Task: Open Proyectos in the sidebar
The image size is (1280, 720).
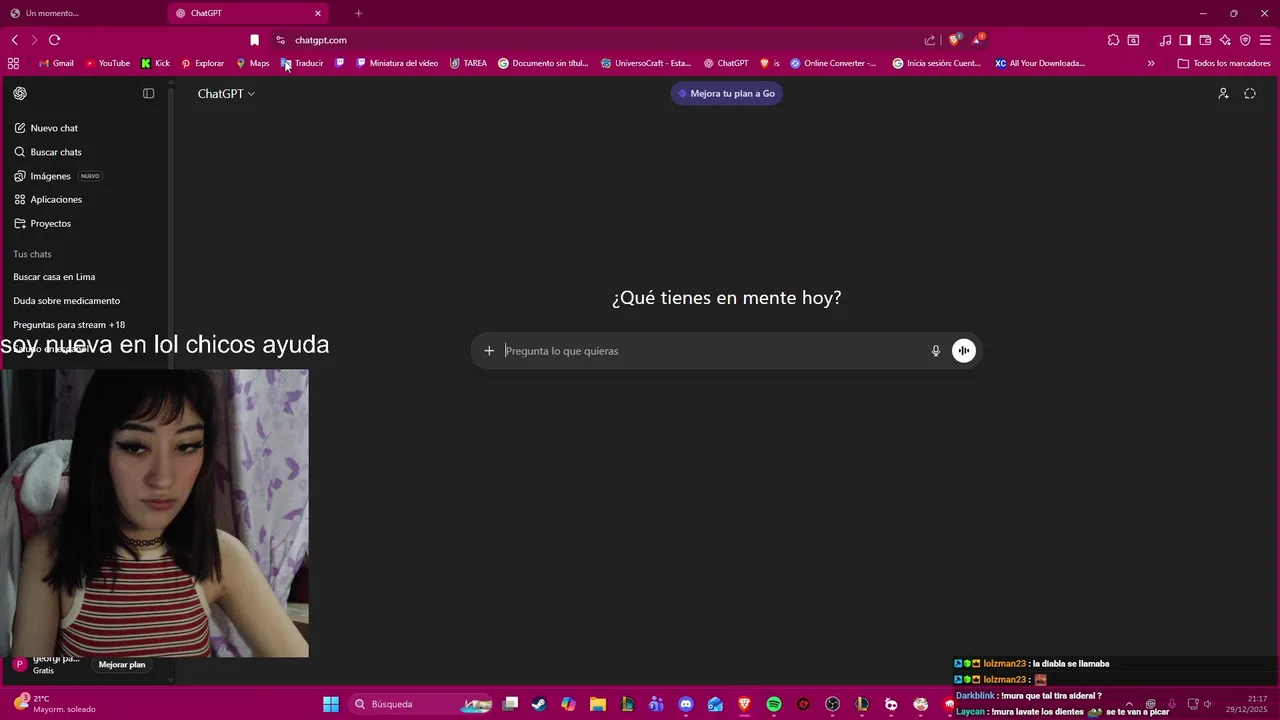Action: pos(42,223)
